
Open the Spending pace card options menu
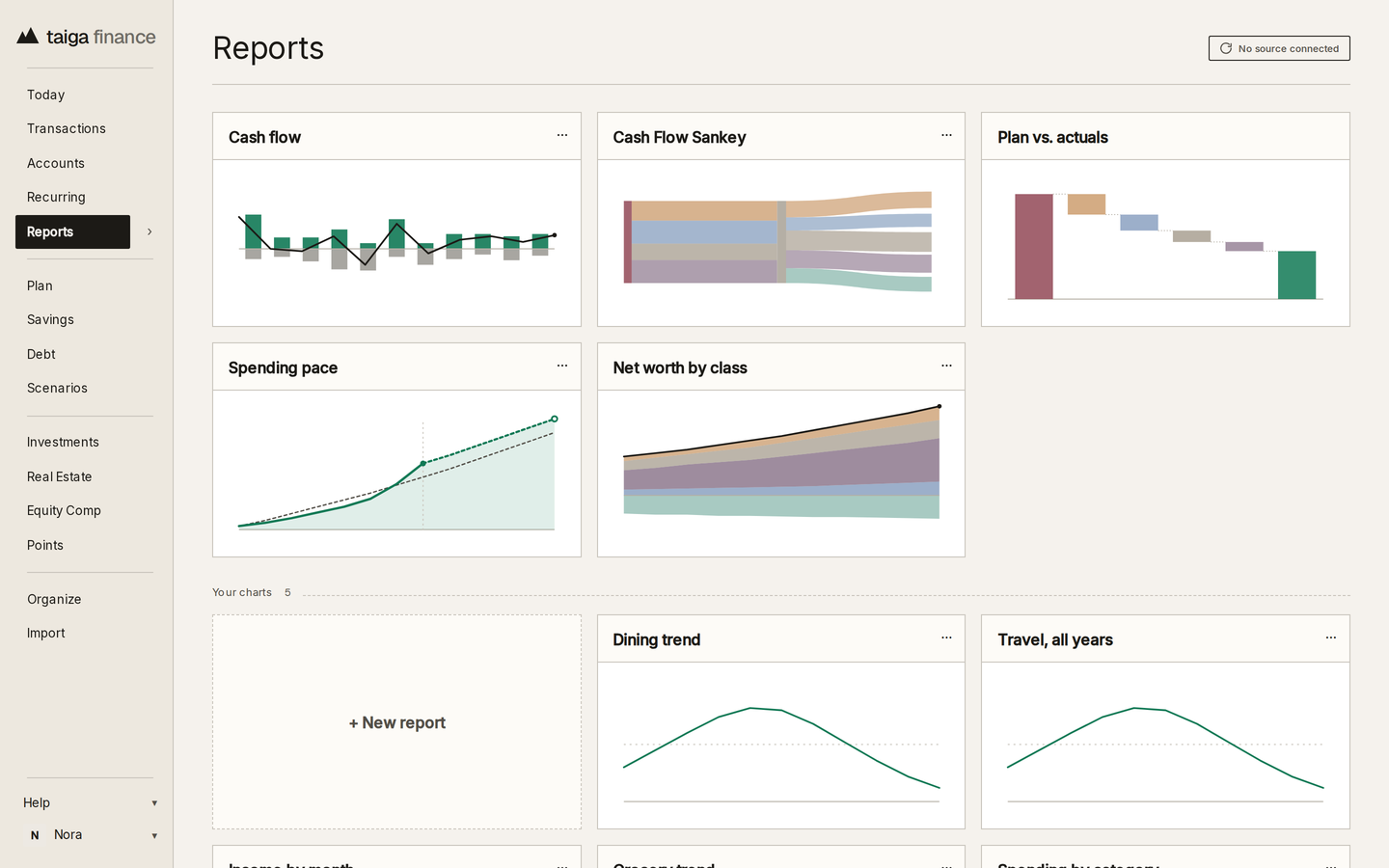[562, 366]
